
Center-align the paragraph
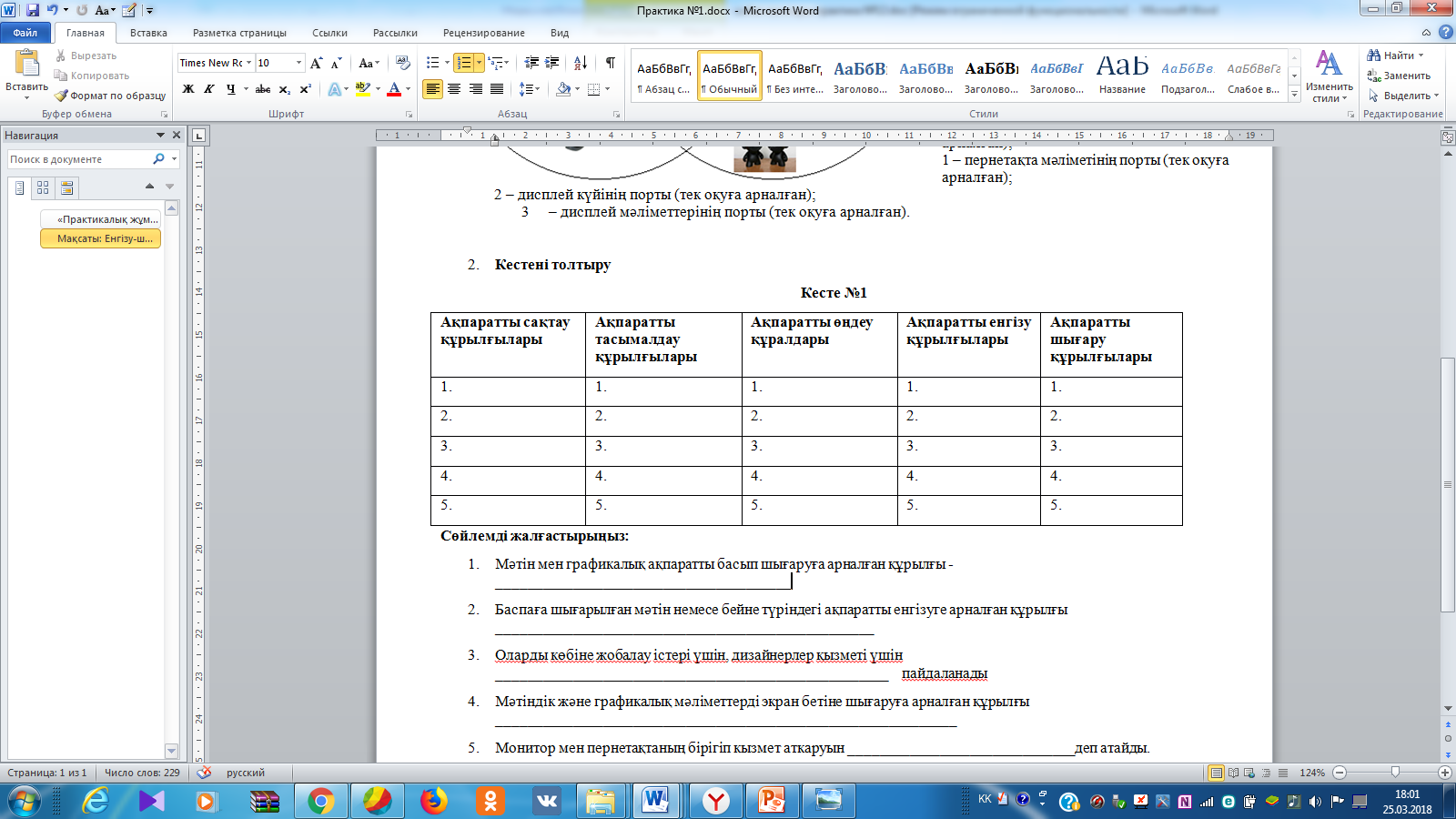pyautogui.click(x=454, y=89)
